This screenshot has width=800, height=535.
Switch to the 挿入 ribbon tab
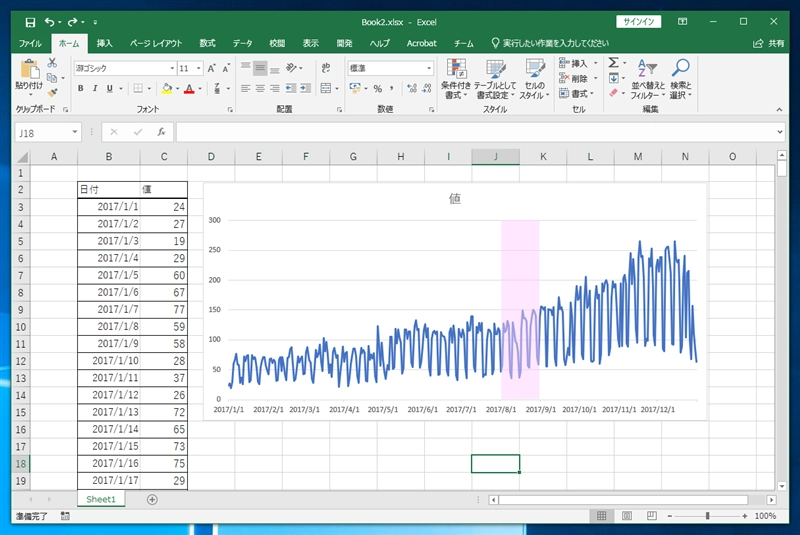(105, 43)
